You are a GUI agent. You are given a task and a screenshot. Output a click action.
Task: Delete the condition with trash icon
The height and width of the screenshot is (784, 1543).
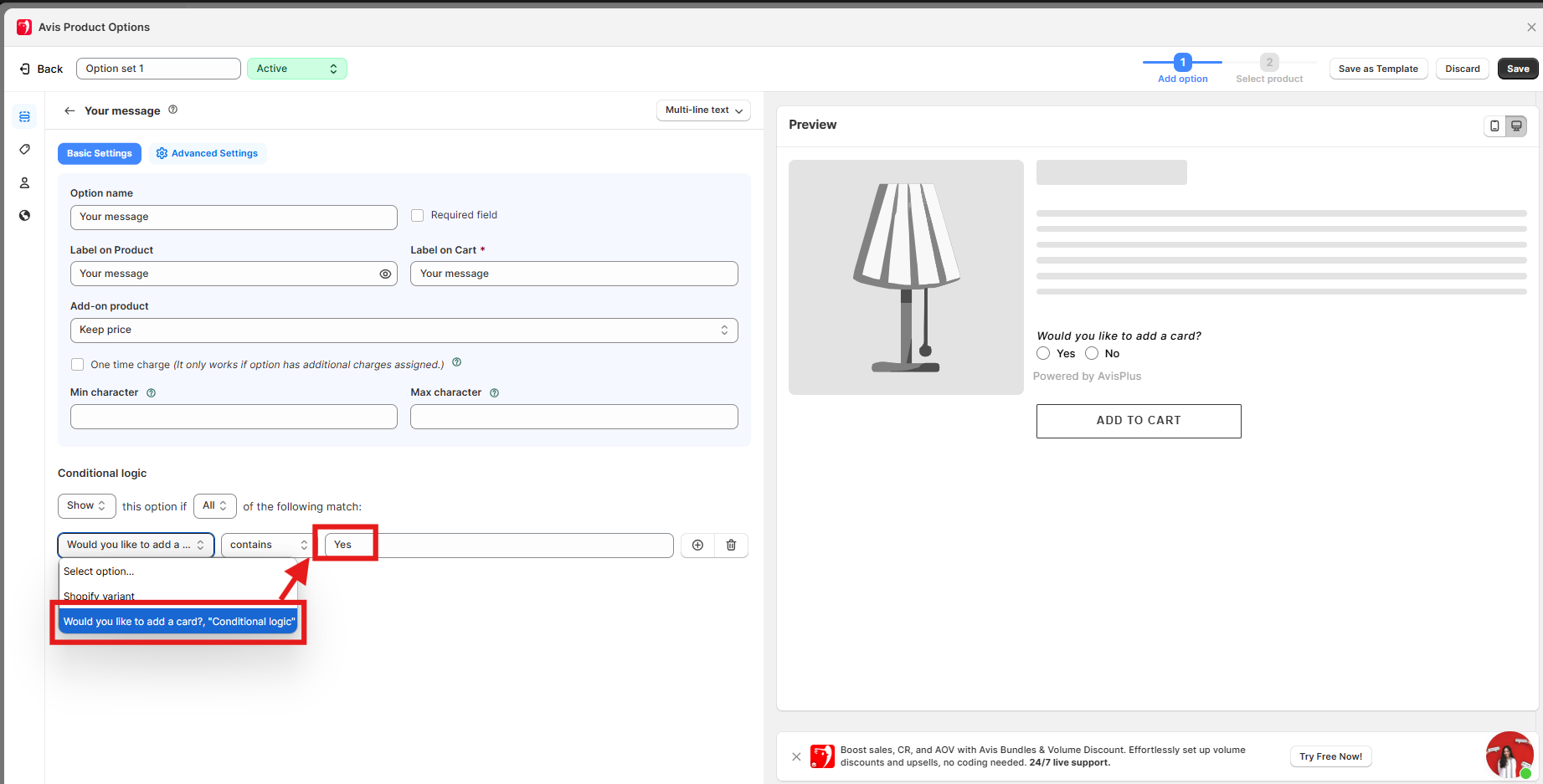[x=731, y=545]
